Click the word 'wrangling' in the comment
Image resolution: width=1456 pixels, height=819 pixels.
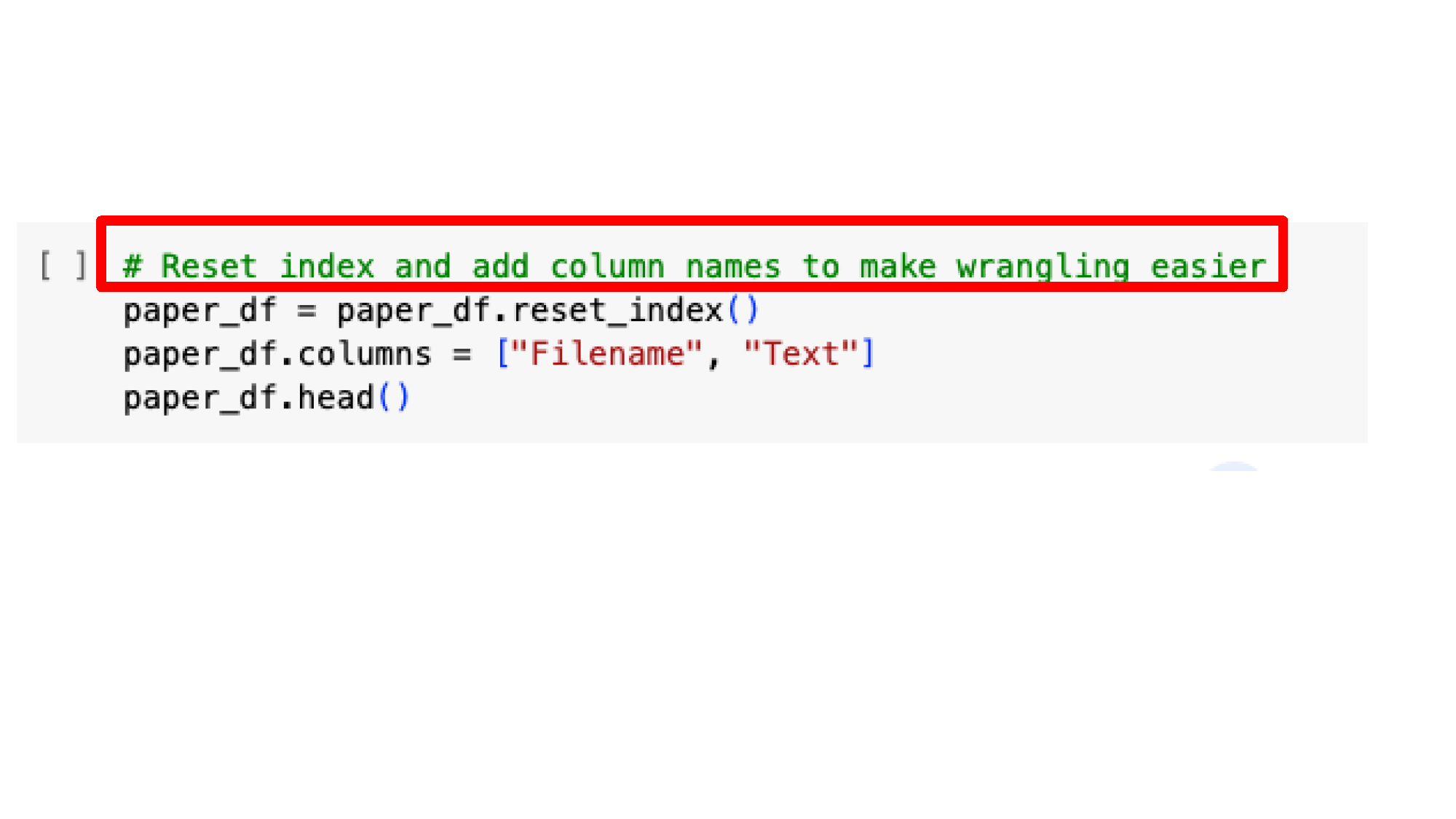coord(1042,266)
